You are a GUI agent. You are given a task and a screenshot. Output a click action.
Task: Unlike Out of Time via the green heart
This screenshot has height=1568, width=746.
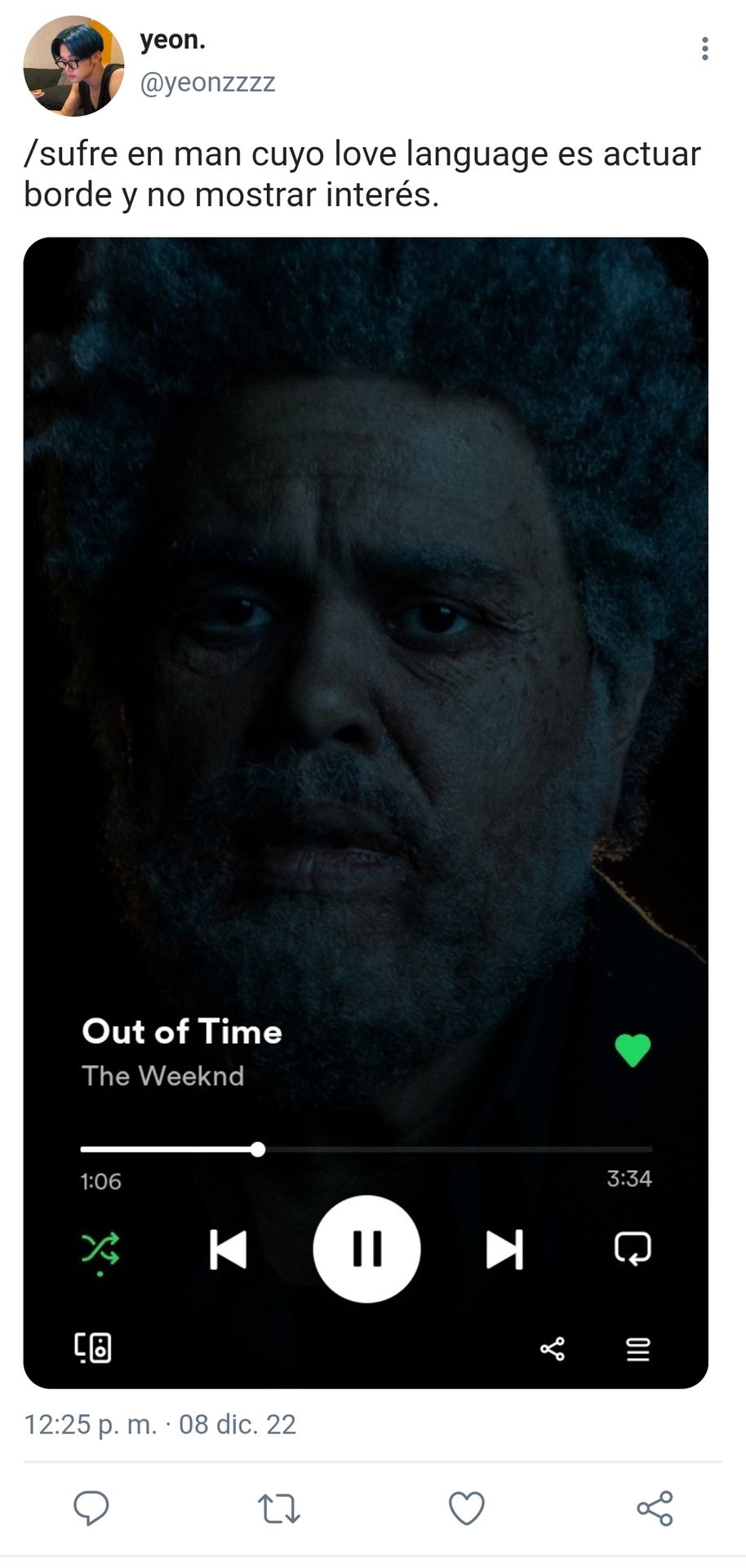click(633, 1050)
